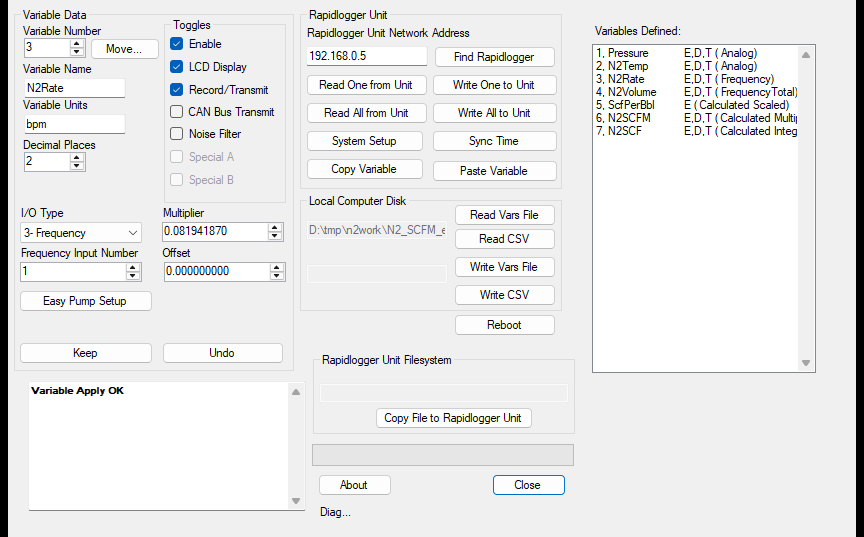864x537 pixels.
Task: Increase Decimal Places with up arrow
Action: [77, 158]
